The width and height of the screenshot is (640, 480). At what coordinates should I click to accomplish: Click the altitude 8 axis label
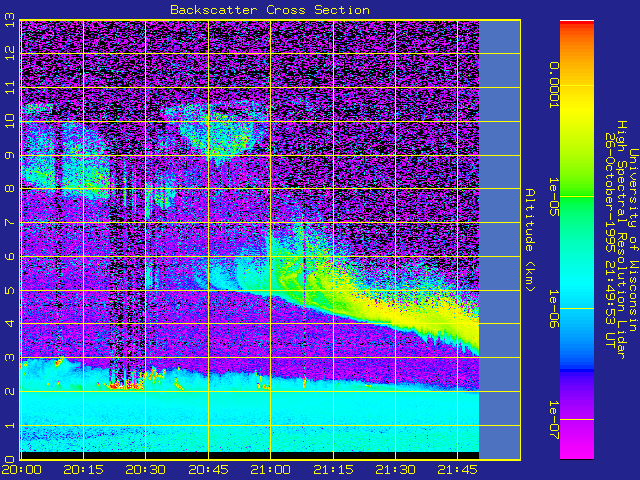[x=10, y=189]
